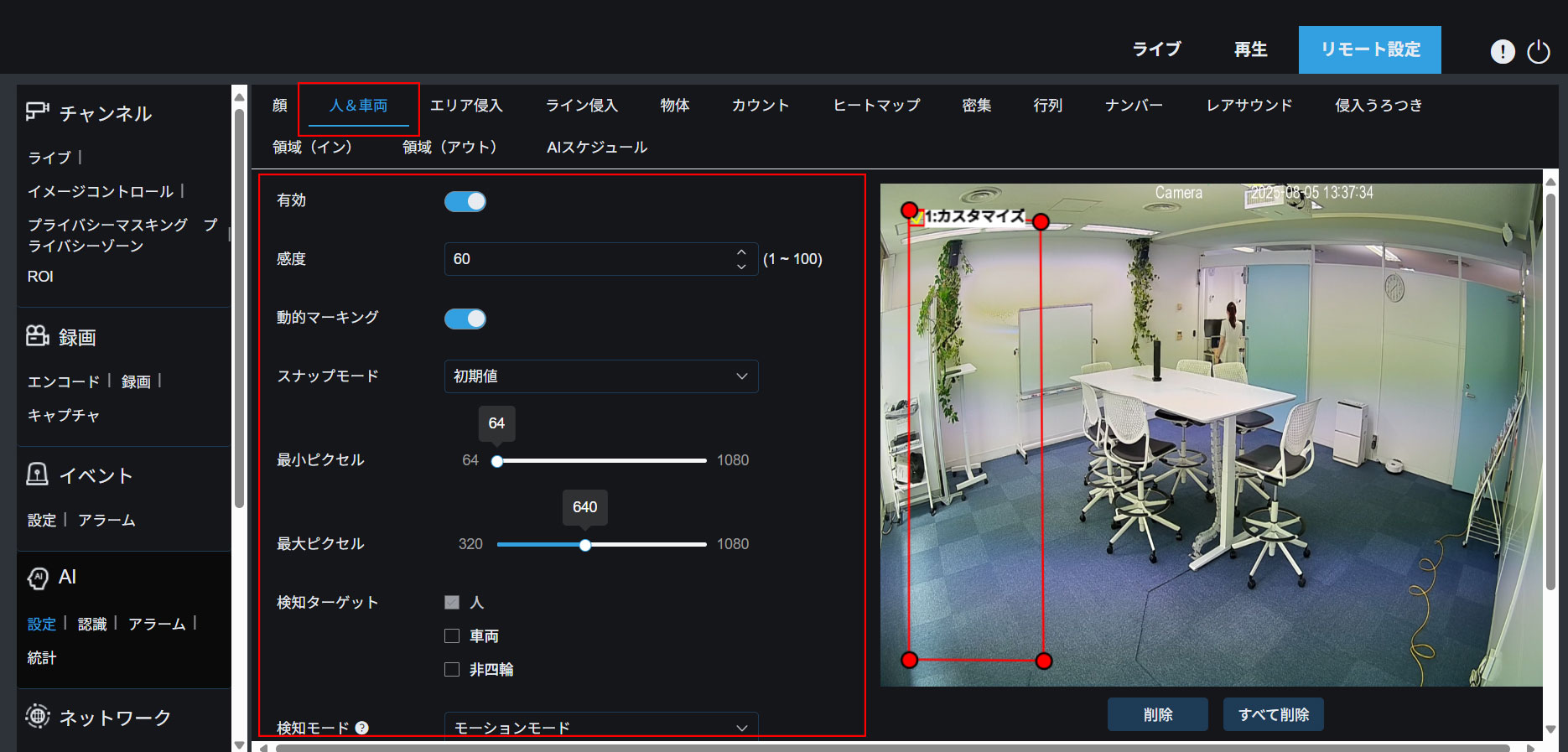Select the 人&車両 tab
Image resolution: width=1568 pixels, height=752 pixels.
tap(359, 105)
